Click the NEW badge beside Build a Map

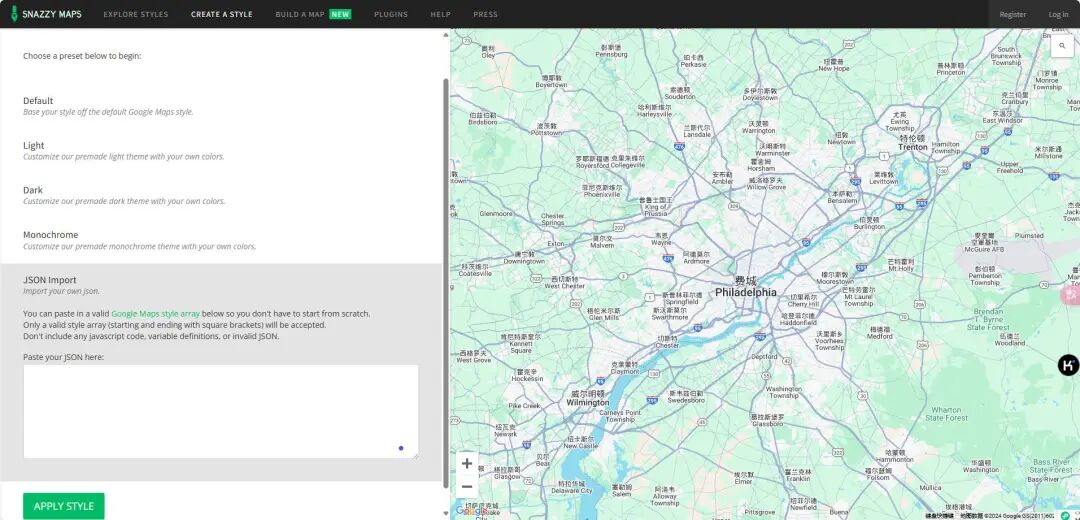click(340, 14)
